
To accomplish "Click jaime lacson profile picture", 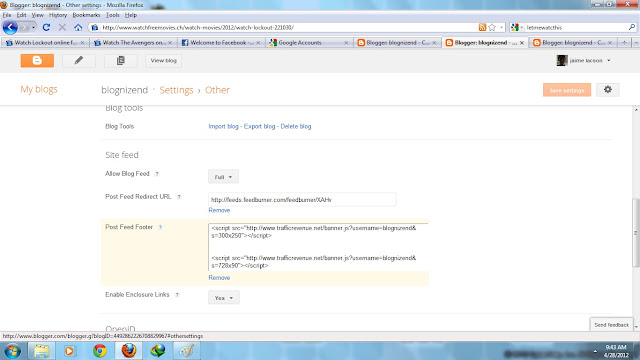I will [562, 60].
